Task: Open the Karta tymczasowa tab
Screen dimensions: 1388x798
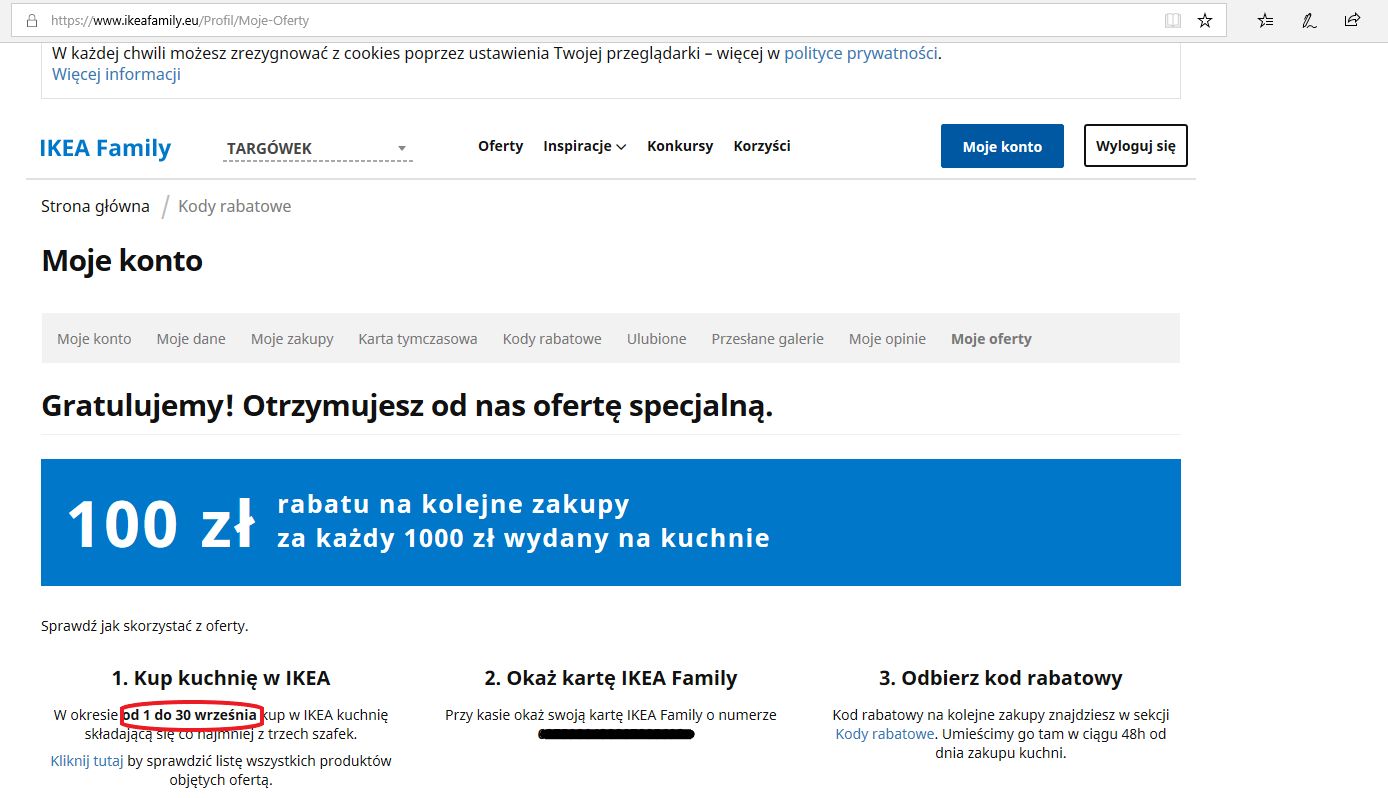Action: 418,339
